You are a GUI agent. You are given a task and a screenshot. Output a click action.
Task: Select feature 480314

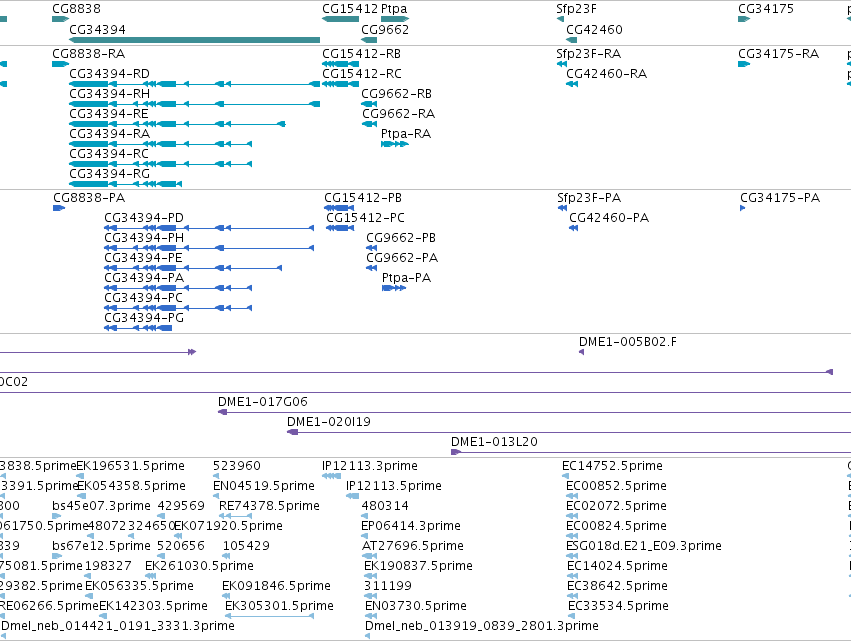tap(385, 506)
